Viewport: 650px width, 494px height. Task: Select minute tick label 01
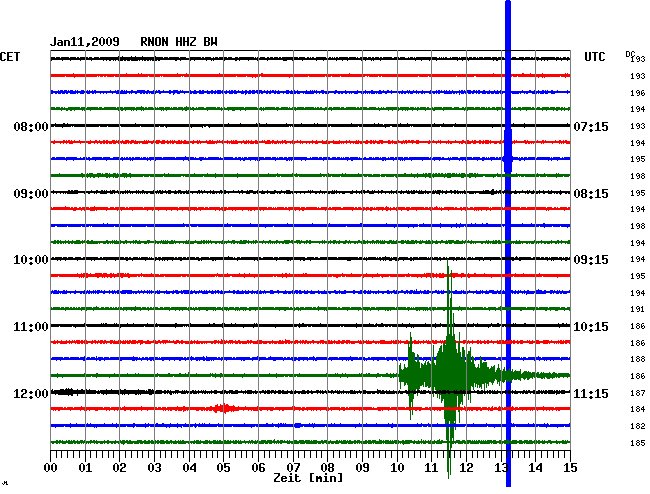(x=85, y=468)
